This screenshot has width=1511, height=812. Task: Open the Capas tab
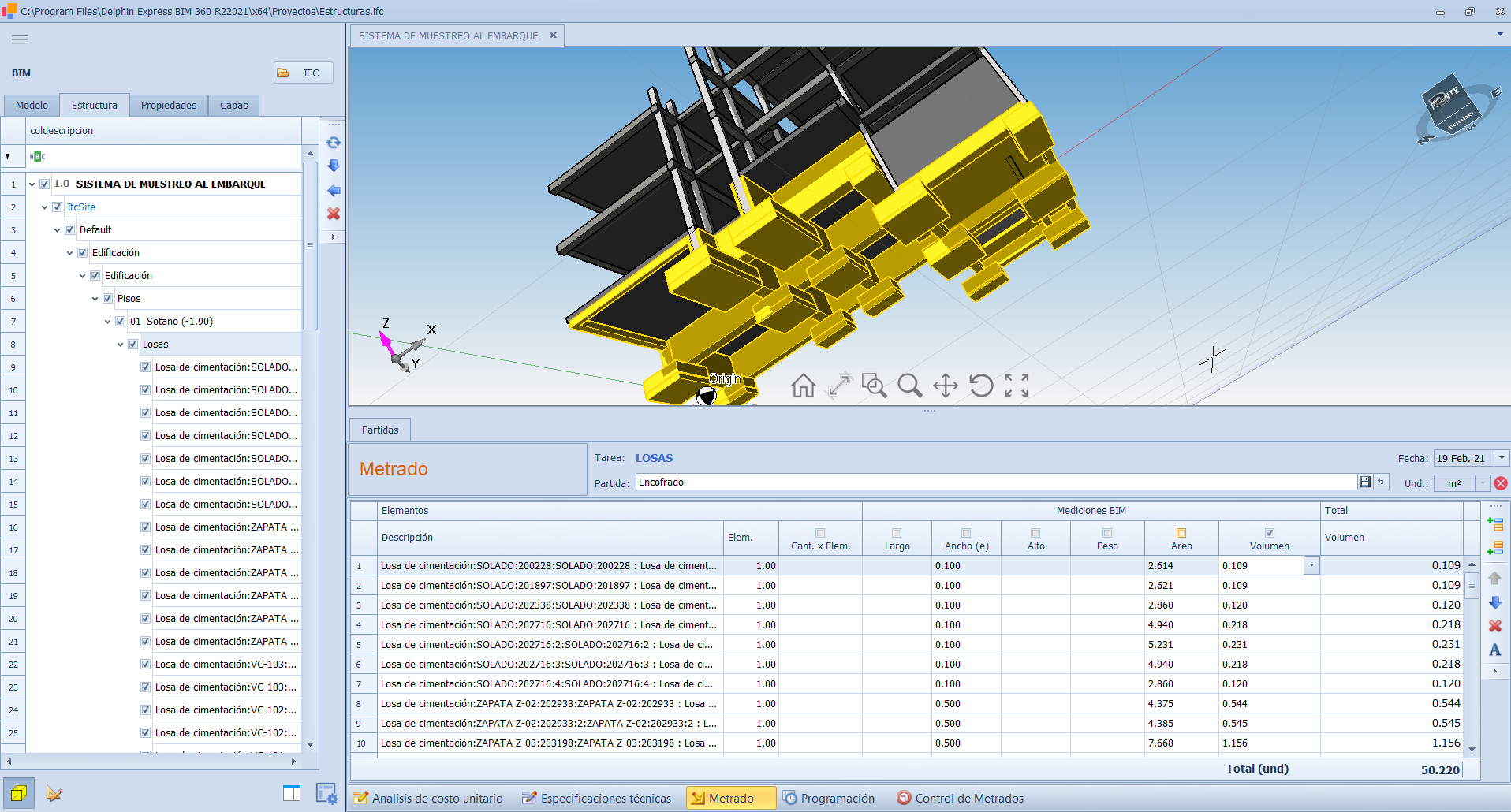click(x=233, y=106)
